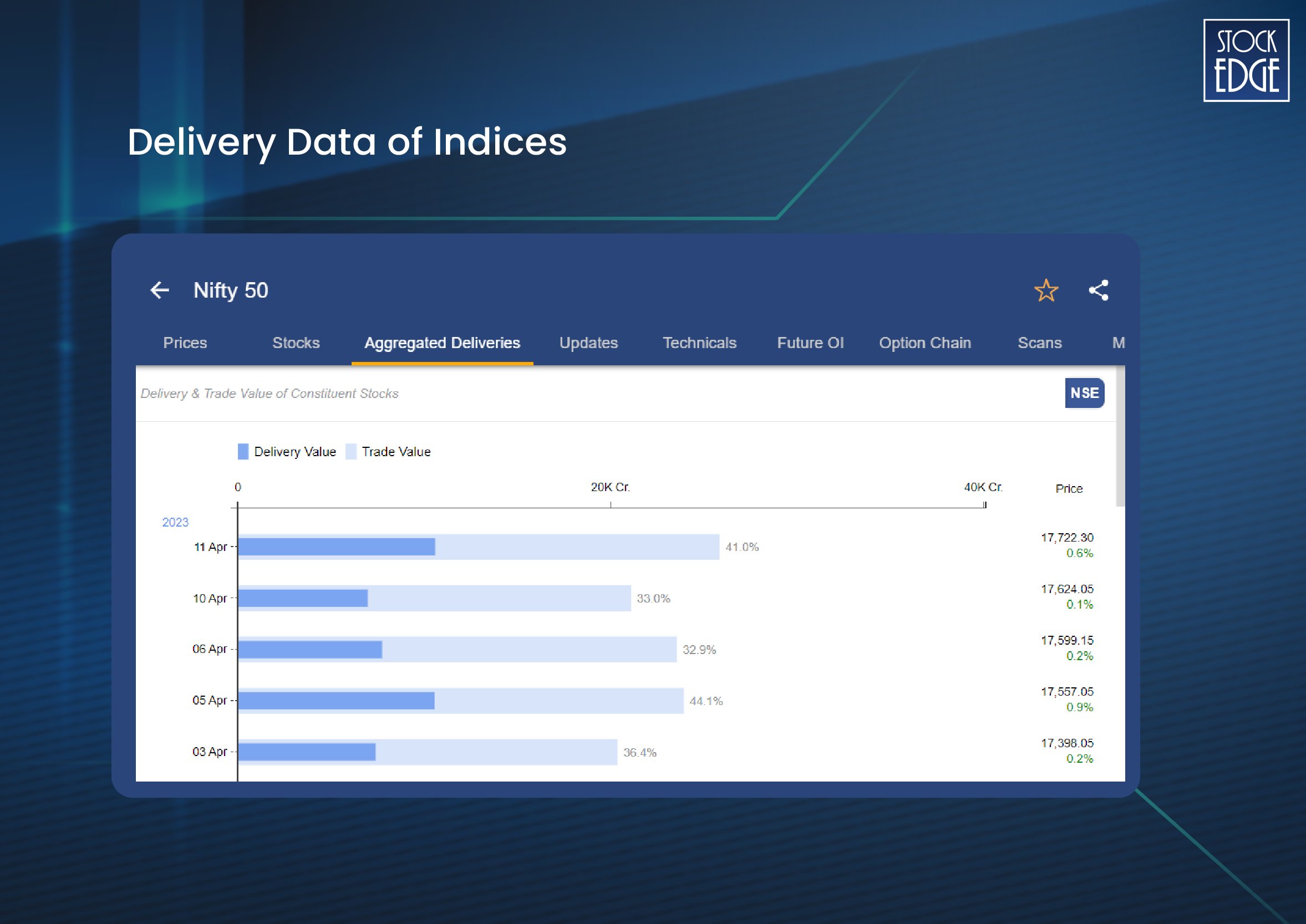Open the Option Chain tab
Screen dimensions: 1306x924
pos(924,343)
